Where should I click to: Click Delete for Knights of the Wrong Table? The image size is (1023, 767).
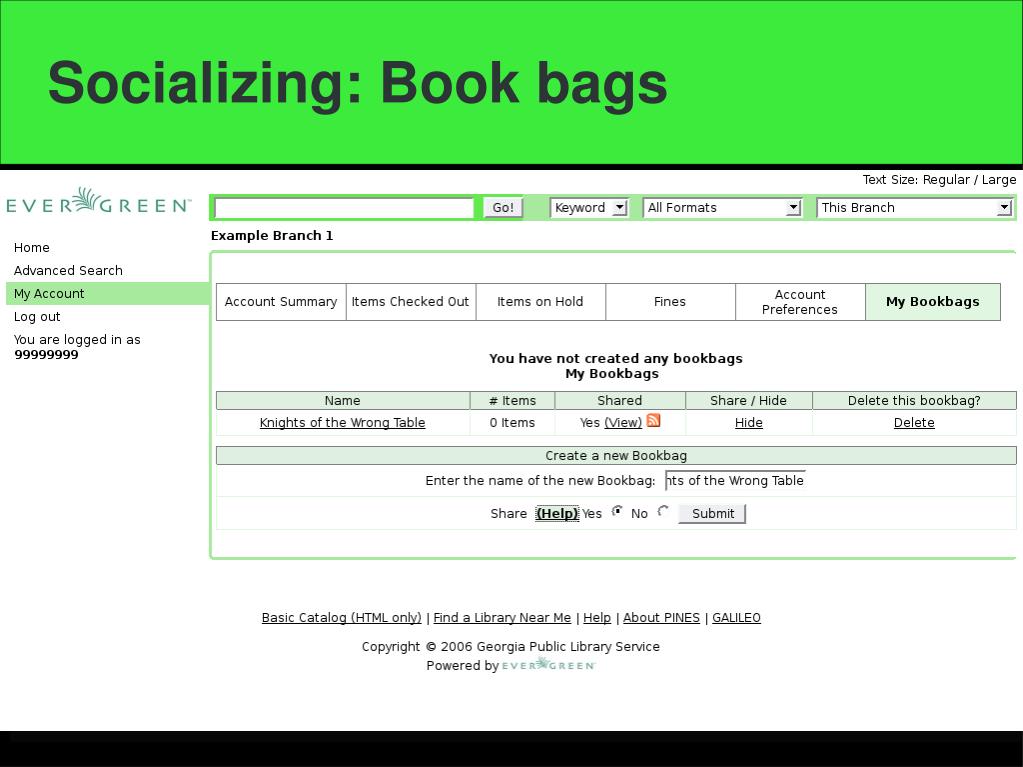click(914, 423)
